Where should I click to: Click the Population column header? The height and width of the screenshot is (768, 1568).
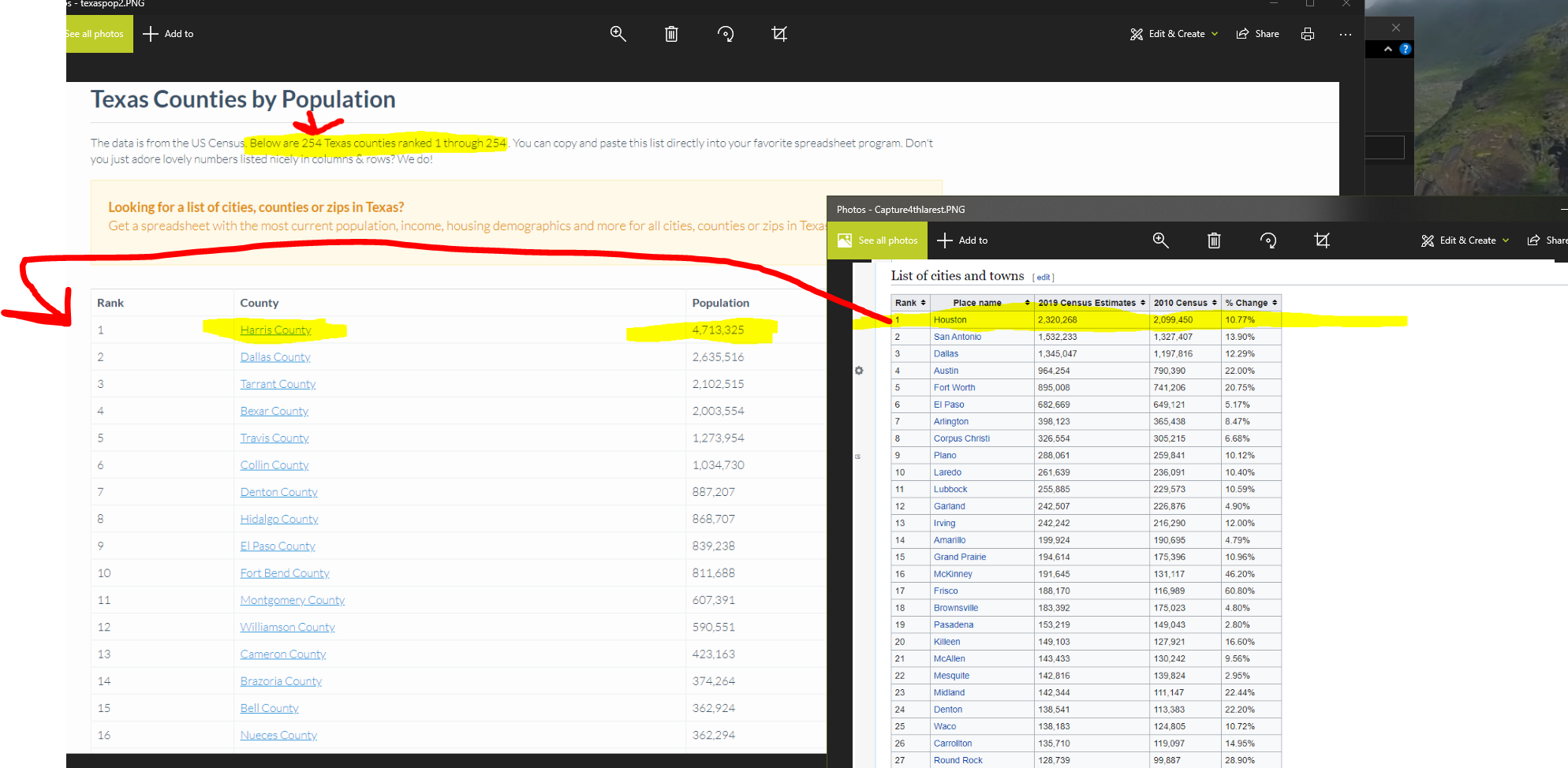tap(720, 303)
